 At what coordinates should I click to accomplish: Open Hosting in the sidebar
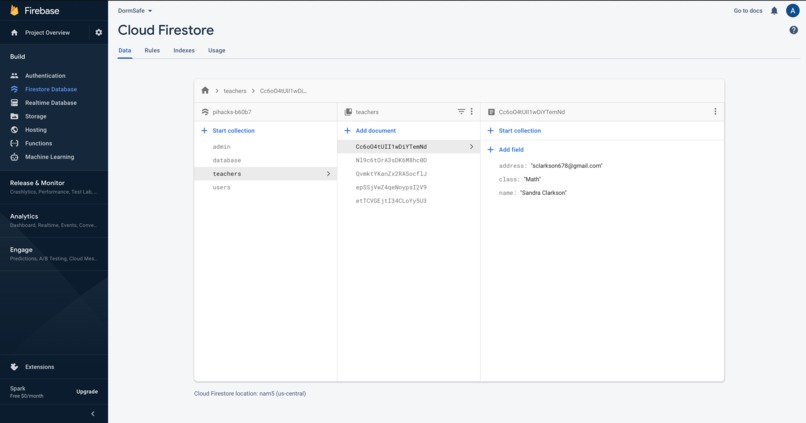(x=35, y=130)
